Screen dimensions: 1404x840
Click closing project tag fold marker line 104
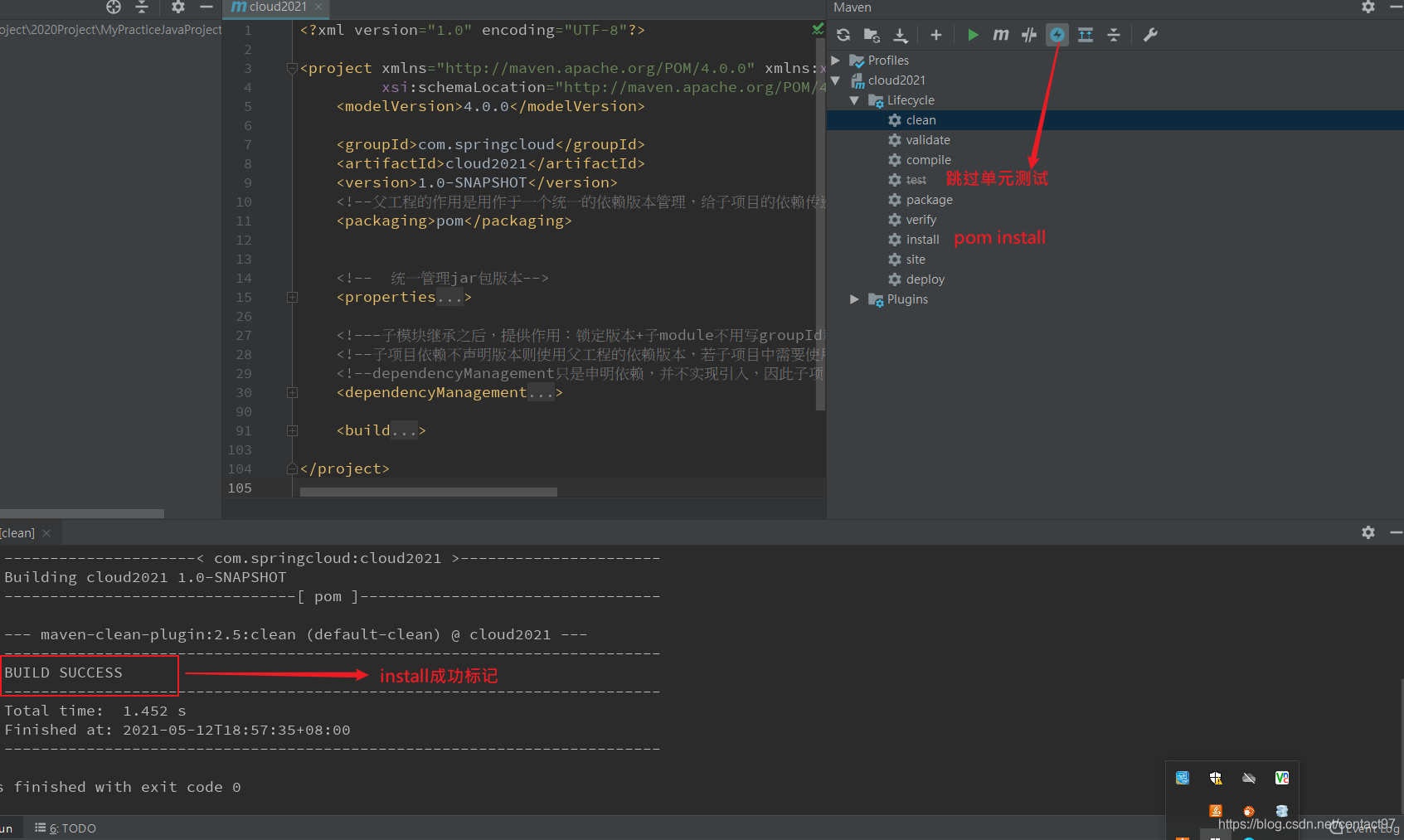click(292, 469)
